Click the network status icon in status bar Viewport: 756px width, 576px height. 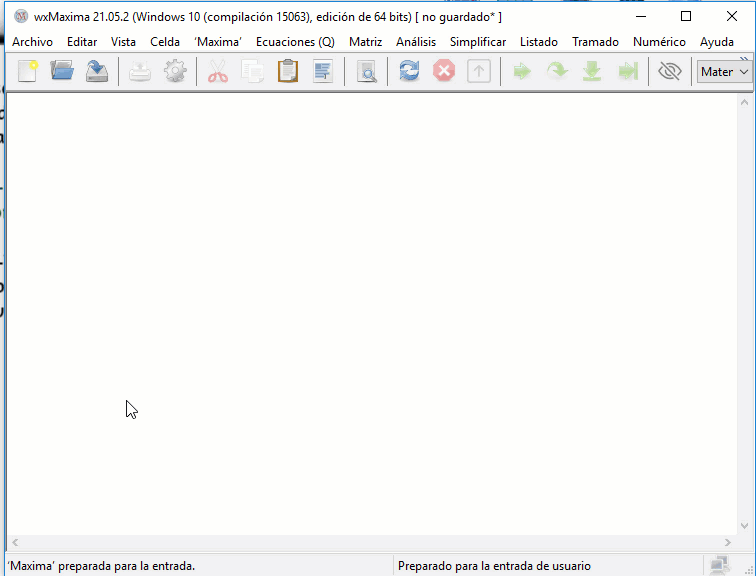(720, 565)
